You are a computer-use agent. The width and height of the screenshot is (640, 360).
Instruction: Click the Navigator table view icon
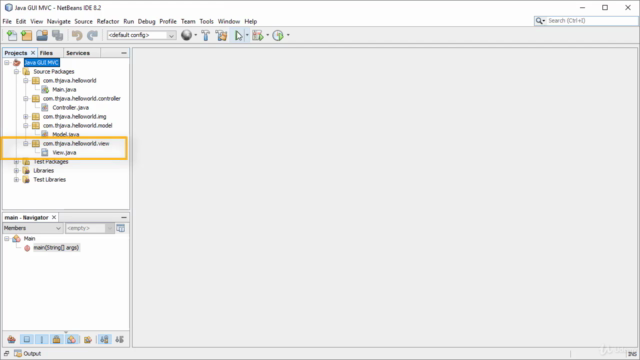tap(120, 228)
